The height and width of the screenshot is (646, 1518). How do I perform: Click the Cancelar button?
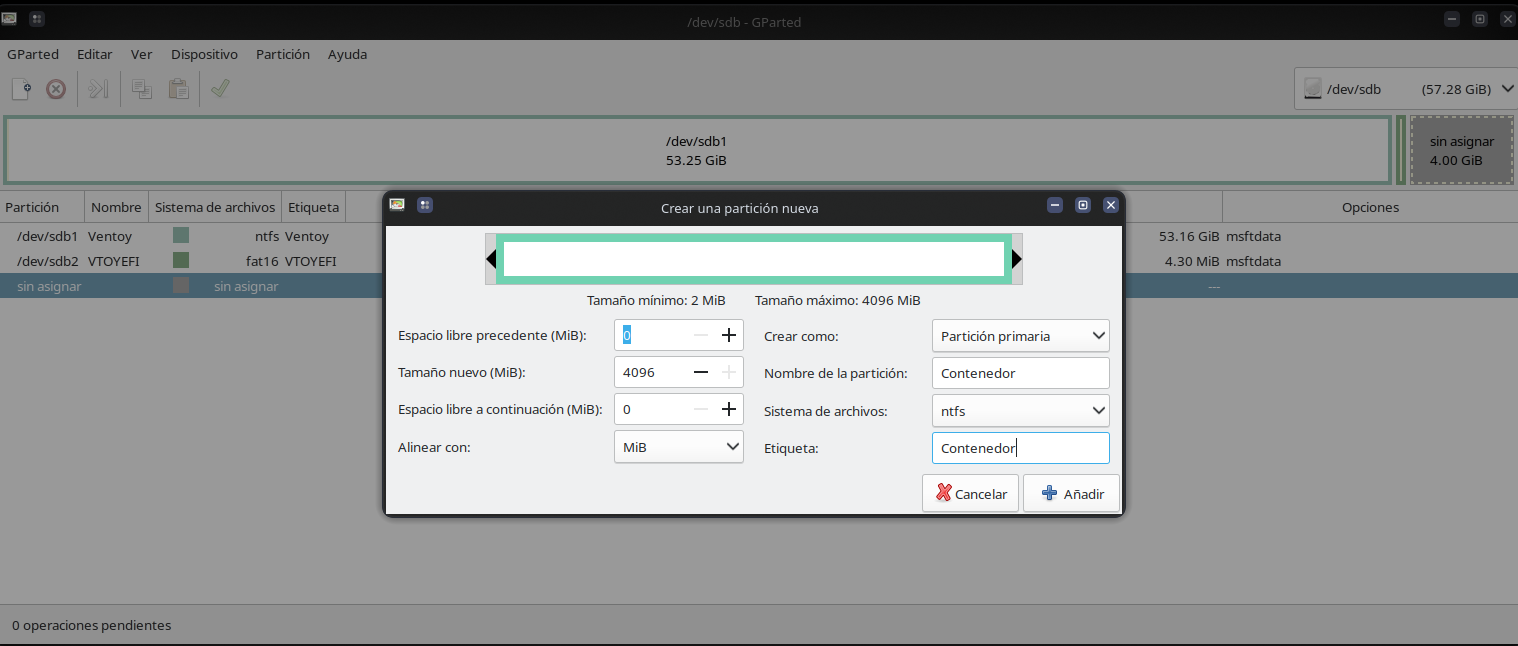971,493
